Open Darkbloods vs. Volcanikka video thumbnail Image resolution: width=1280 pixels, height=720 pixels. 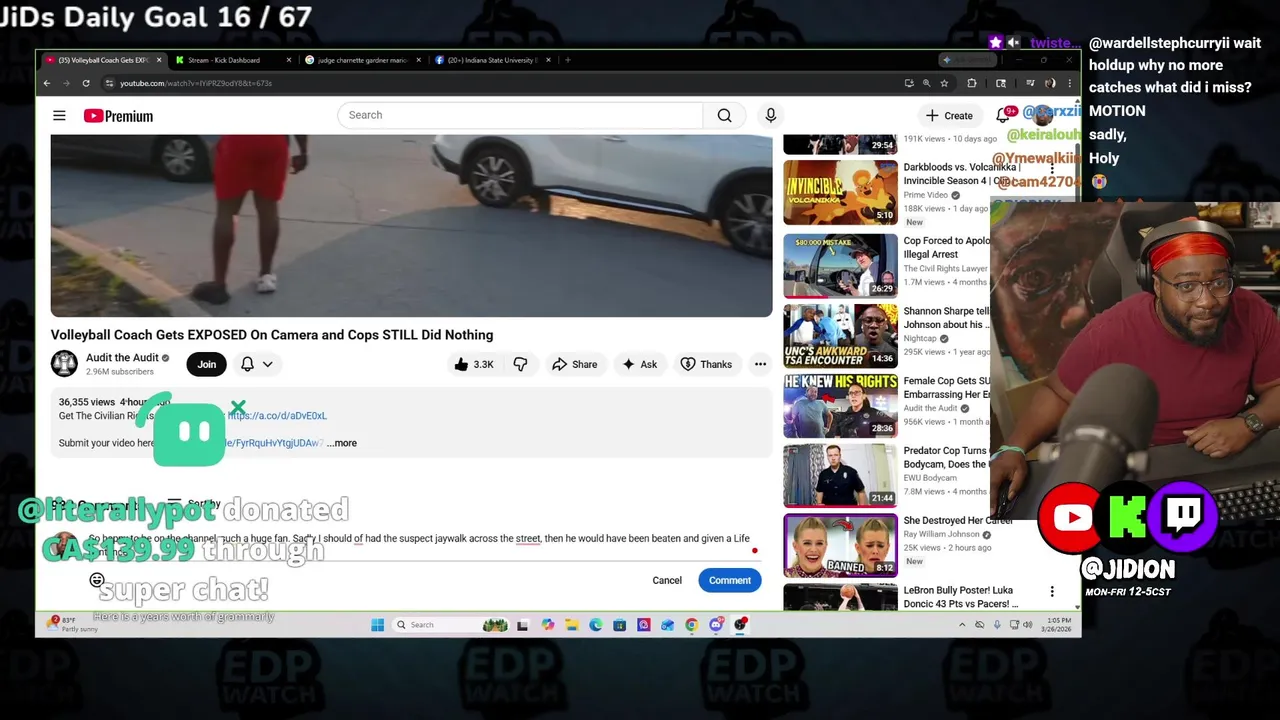click(840, 193)
